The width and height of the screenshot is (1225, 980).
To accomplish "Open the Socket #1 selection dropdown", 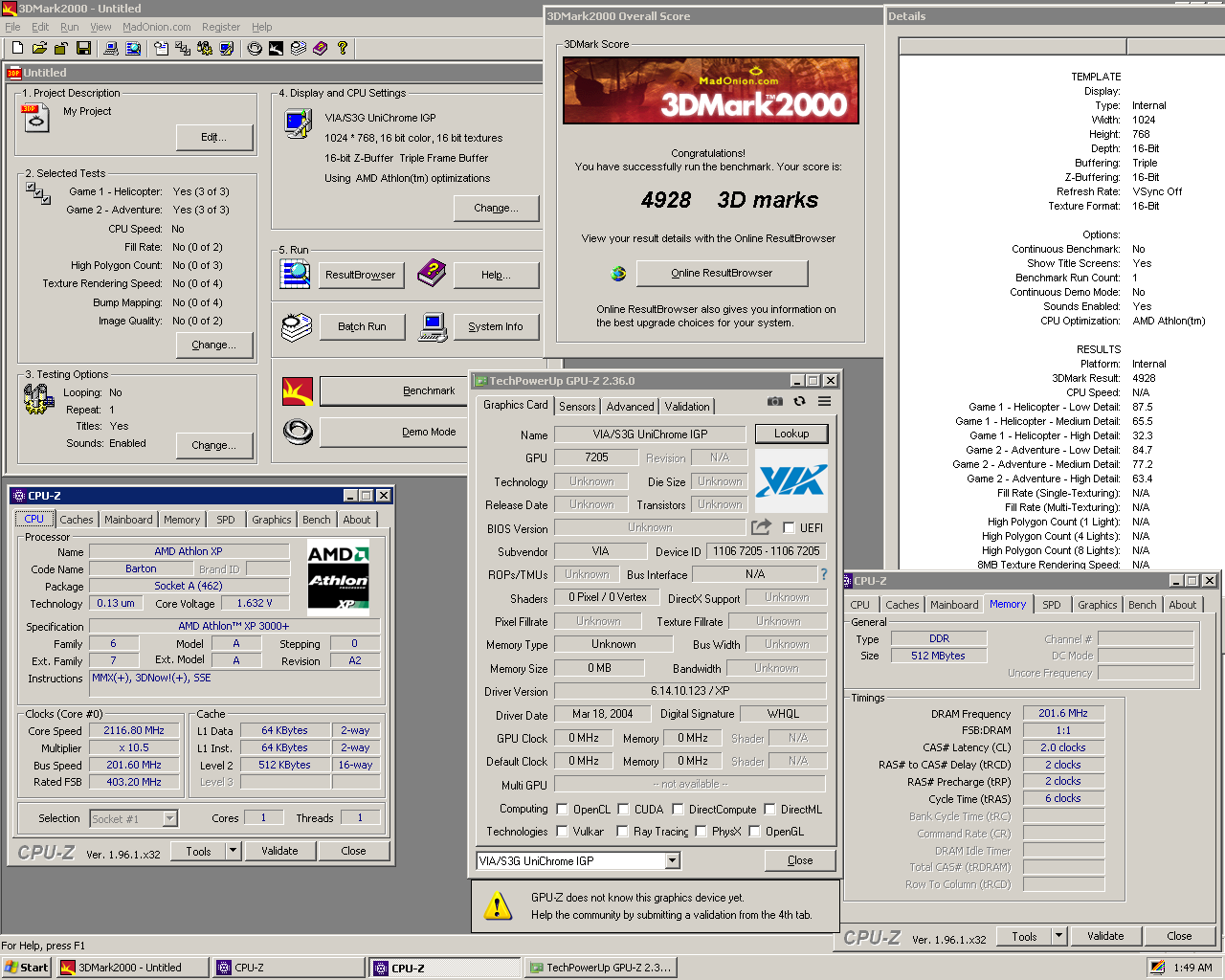I will click(x=169, y=818).
